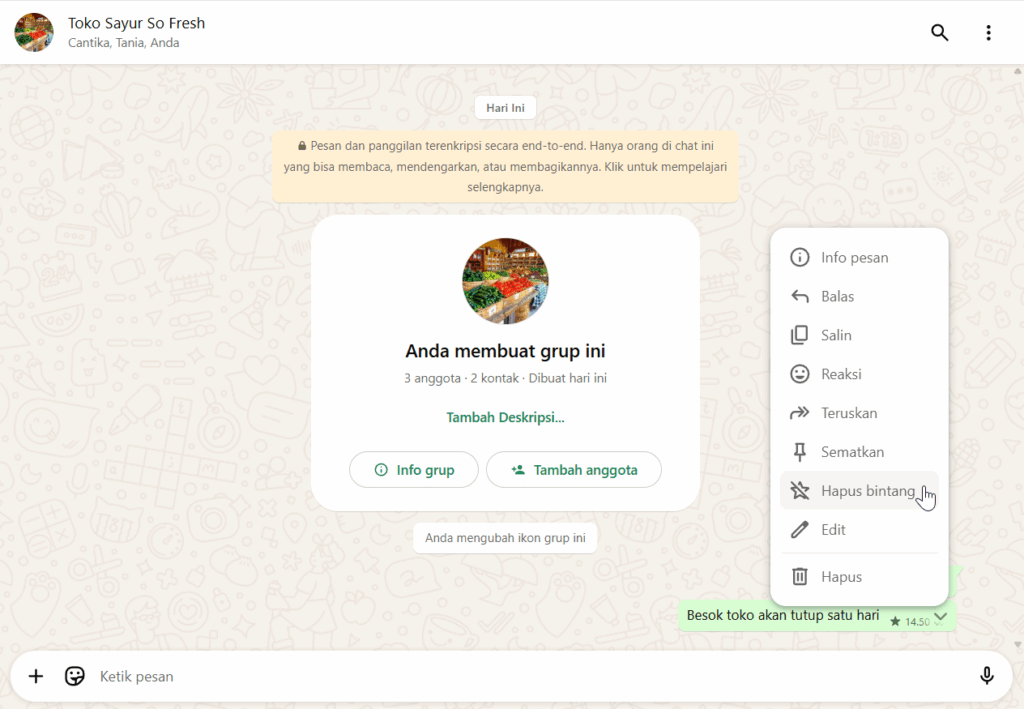The width and height of the screenshot is (1024, 709).
Task: Open the three-dot chat menu
Action: click(x=988, y=33)
